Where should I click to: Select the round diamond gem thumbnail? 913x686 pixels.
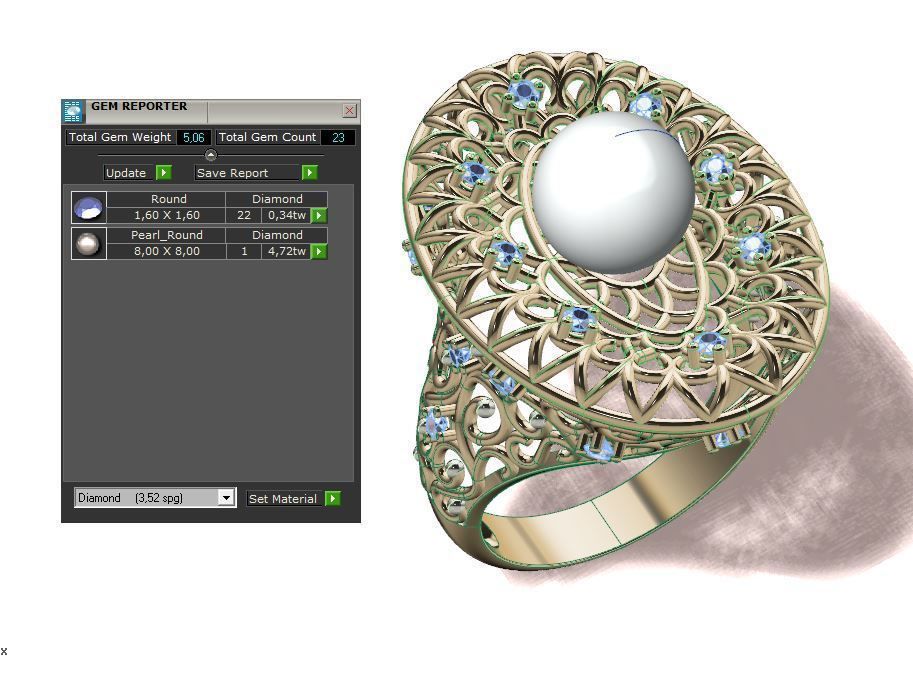(89, 207)
